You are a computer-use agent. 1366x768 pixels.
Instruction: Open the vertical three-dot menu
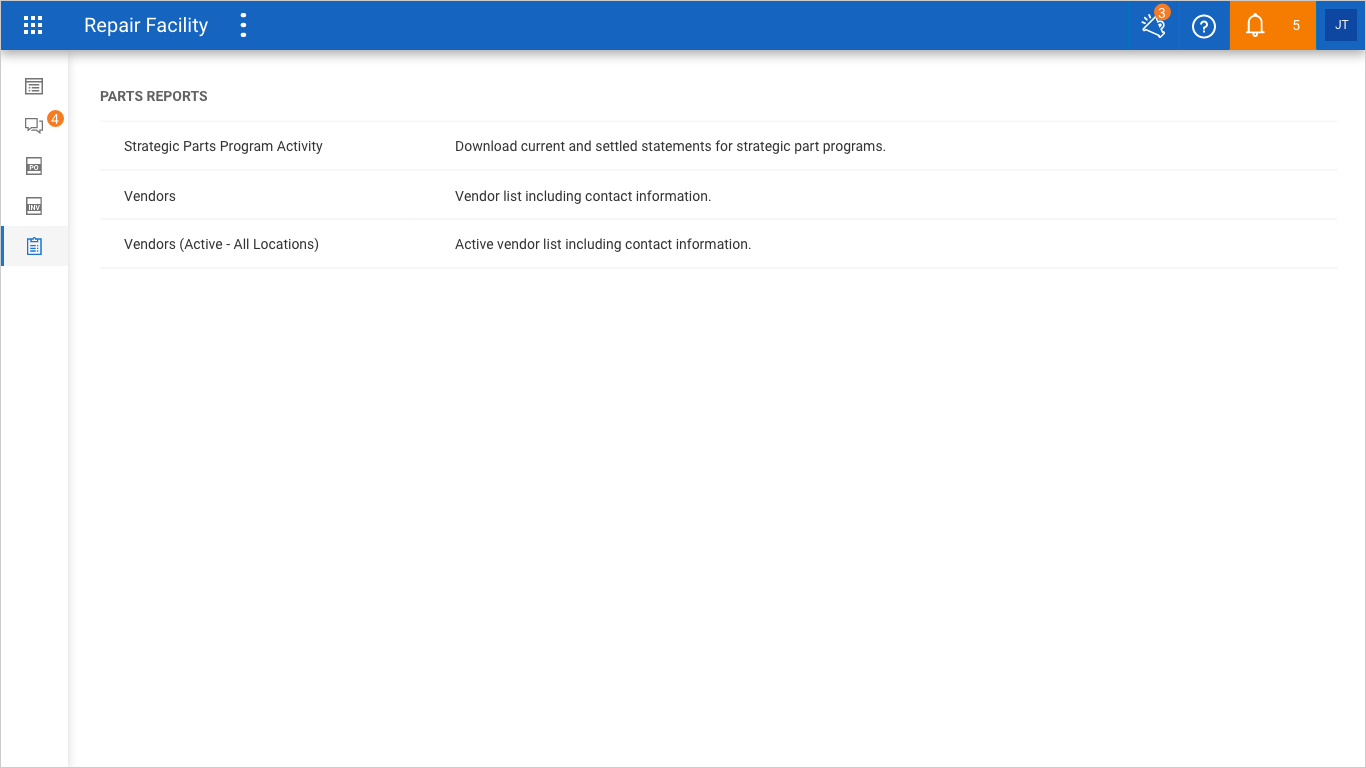243,26
